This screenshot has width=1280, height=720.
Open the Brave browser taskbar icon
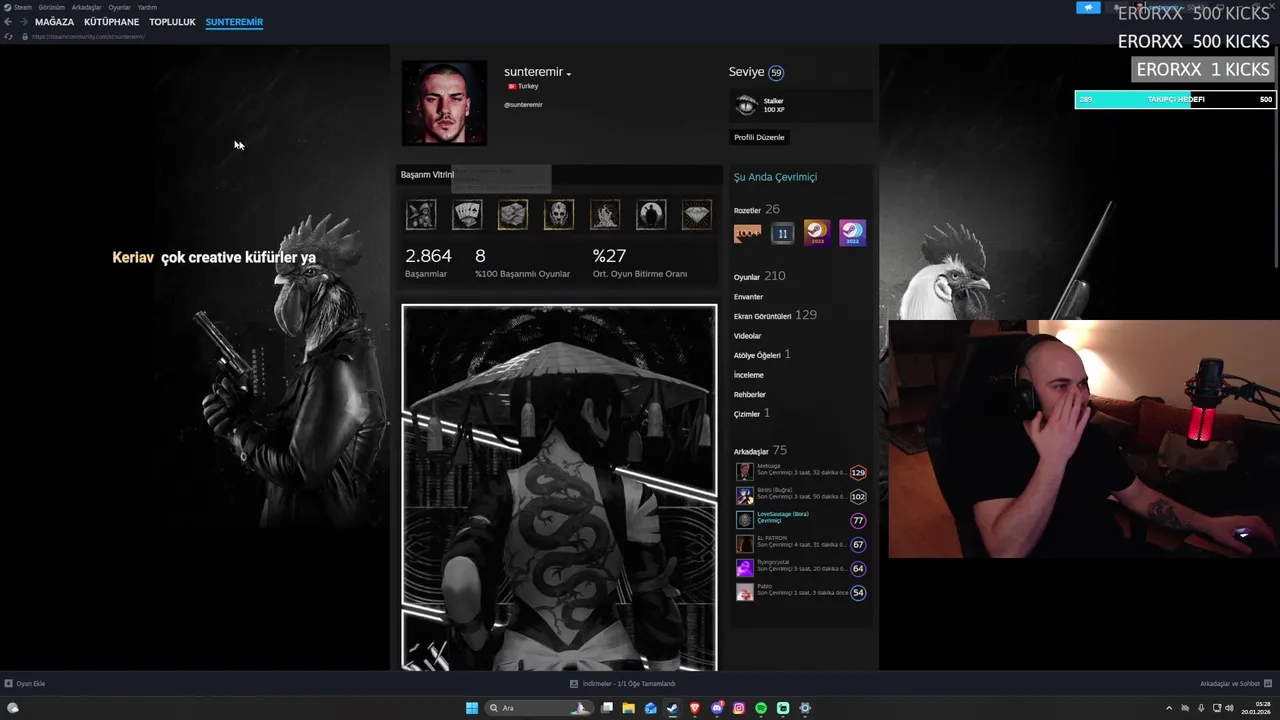[695, 708]
